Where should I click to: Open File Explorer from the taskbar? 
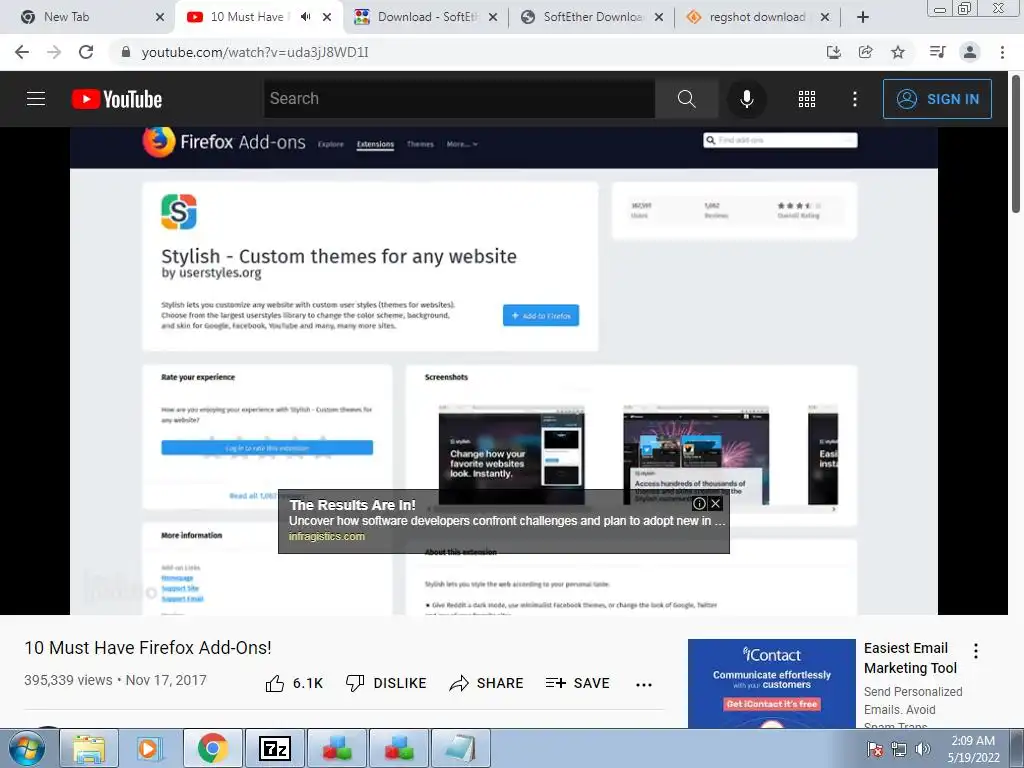point(89,748)
